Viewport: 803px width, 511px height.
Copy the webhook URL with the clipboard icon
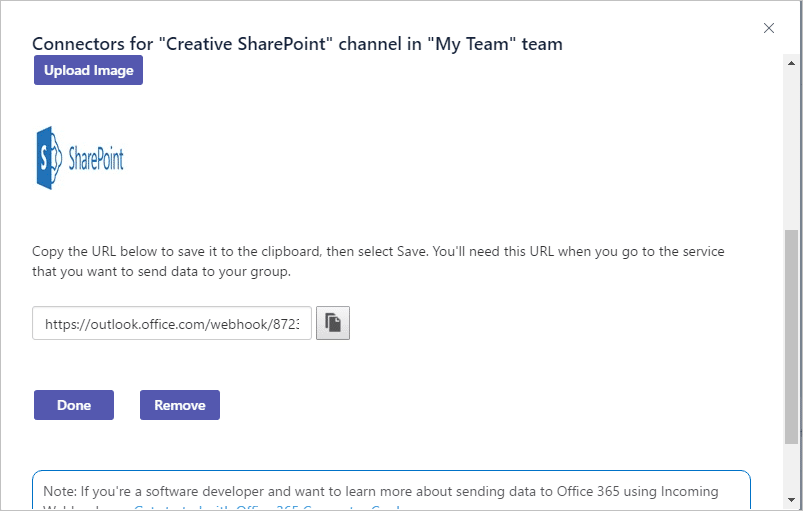[x=333, y=323]
